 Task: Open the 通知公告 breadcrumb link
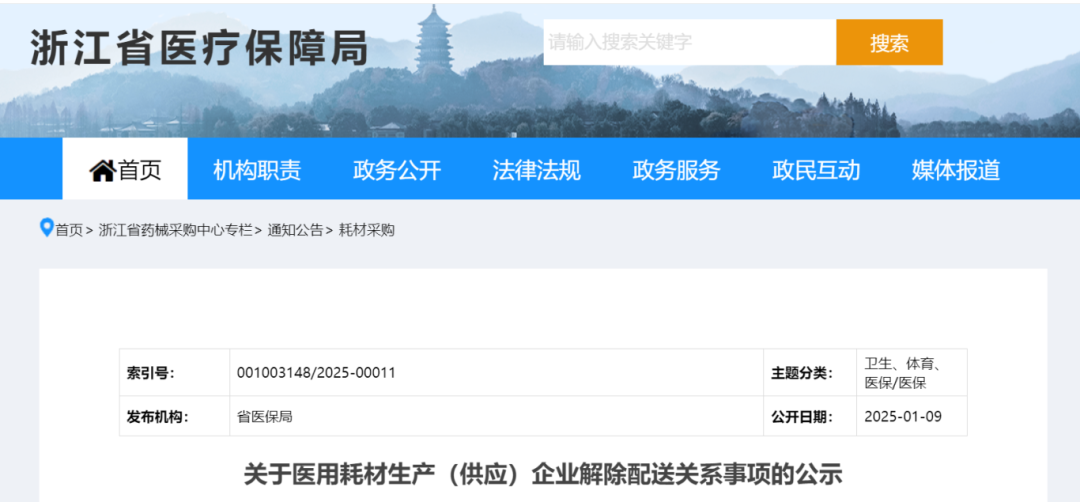pos(295,231)
